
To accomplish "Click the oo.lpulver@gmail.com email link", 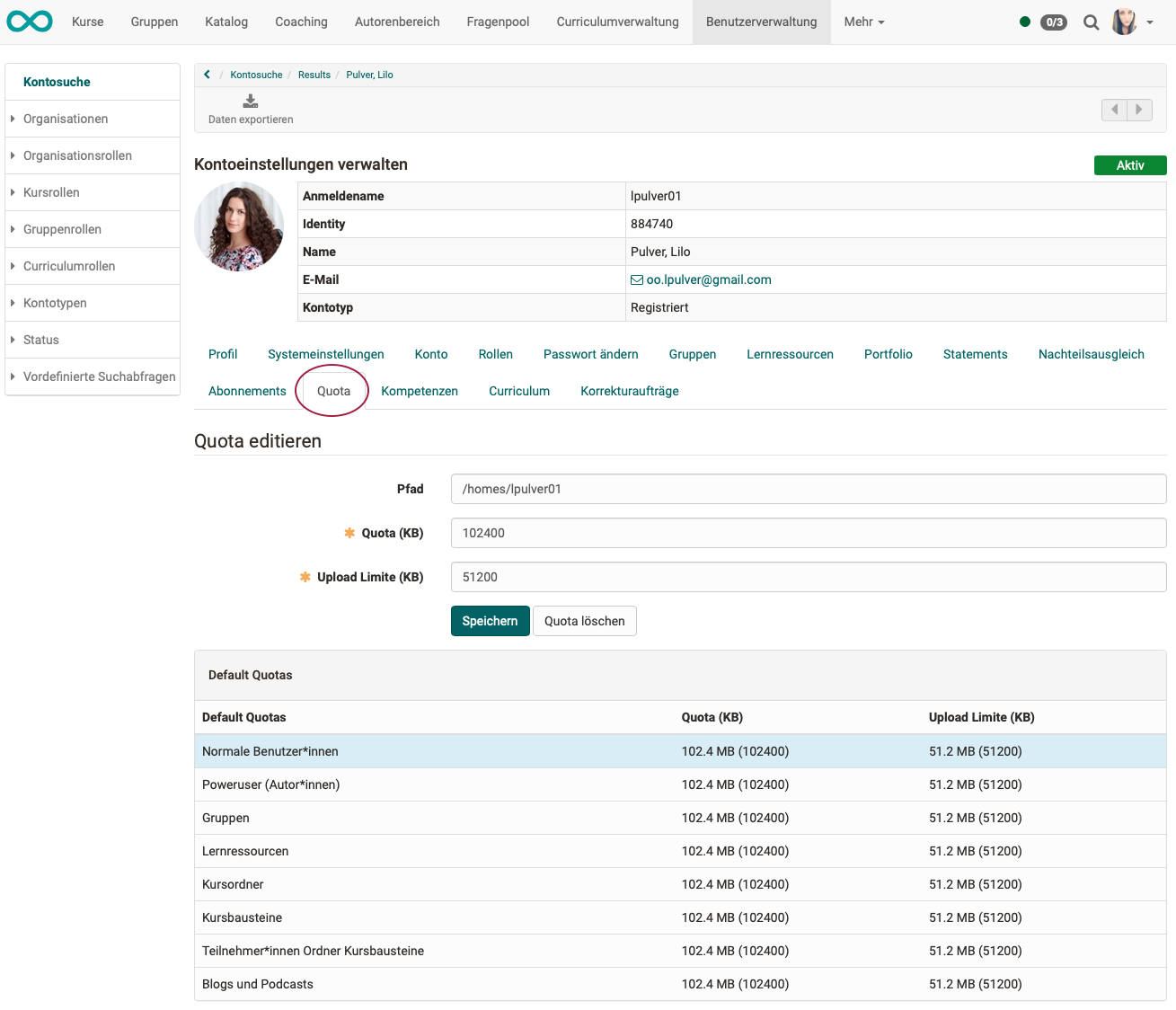I will tap(708, 279).
